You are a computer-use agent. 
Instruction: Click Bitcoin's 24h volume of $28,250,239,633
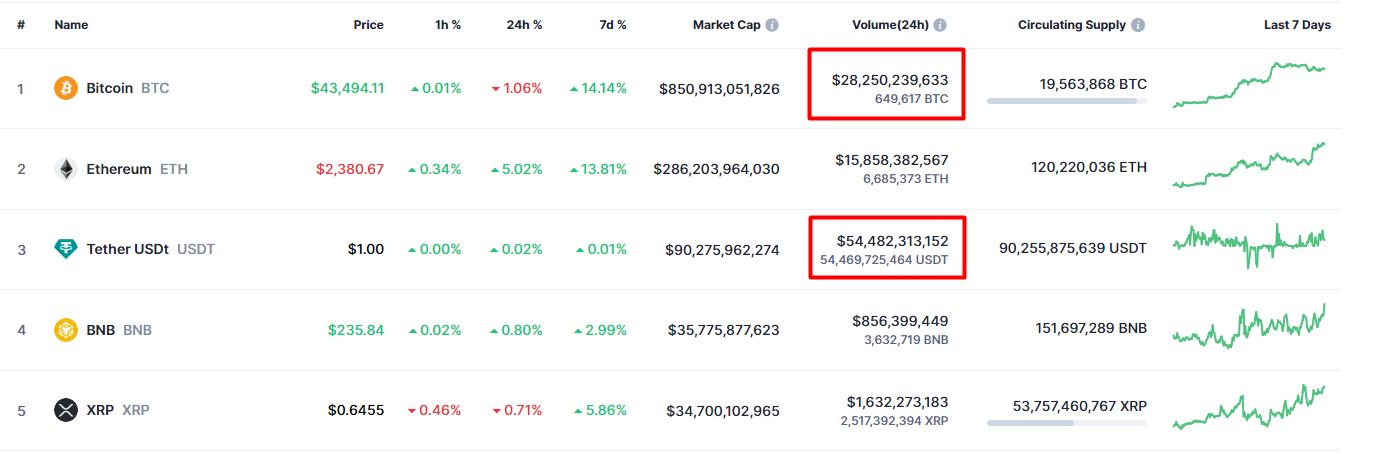pos(890,80)
